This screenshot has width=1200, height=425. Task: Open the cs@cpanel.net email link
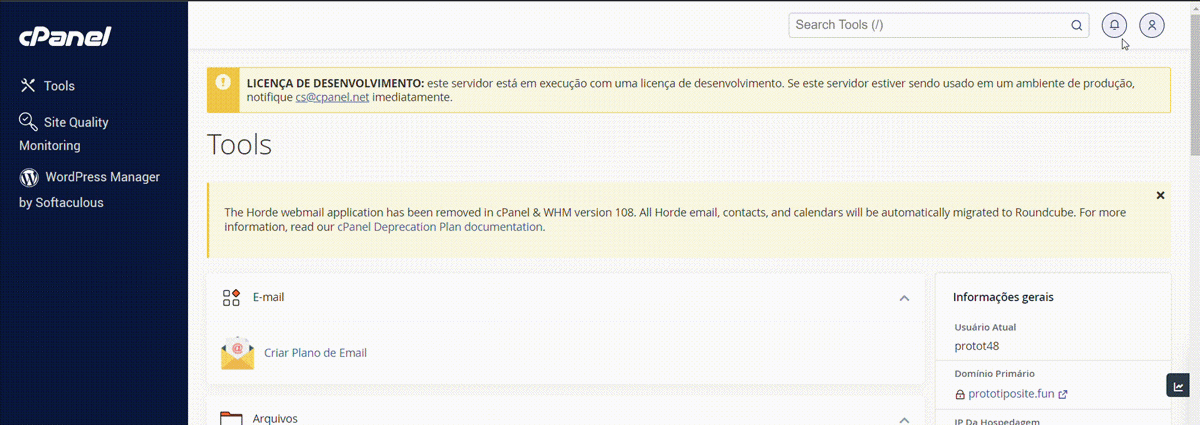pyautogui.click(x=332, y=98)
